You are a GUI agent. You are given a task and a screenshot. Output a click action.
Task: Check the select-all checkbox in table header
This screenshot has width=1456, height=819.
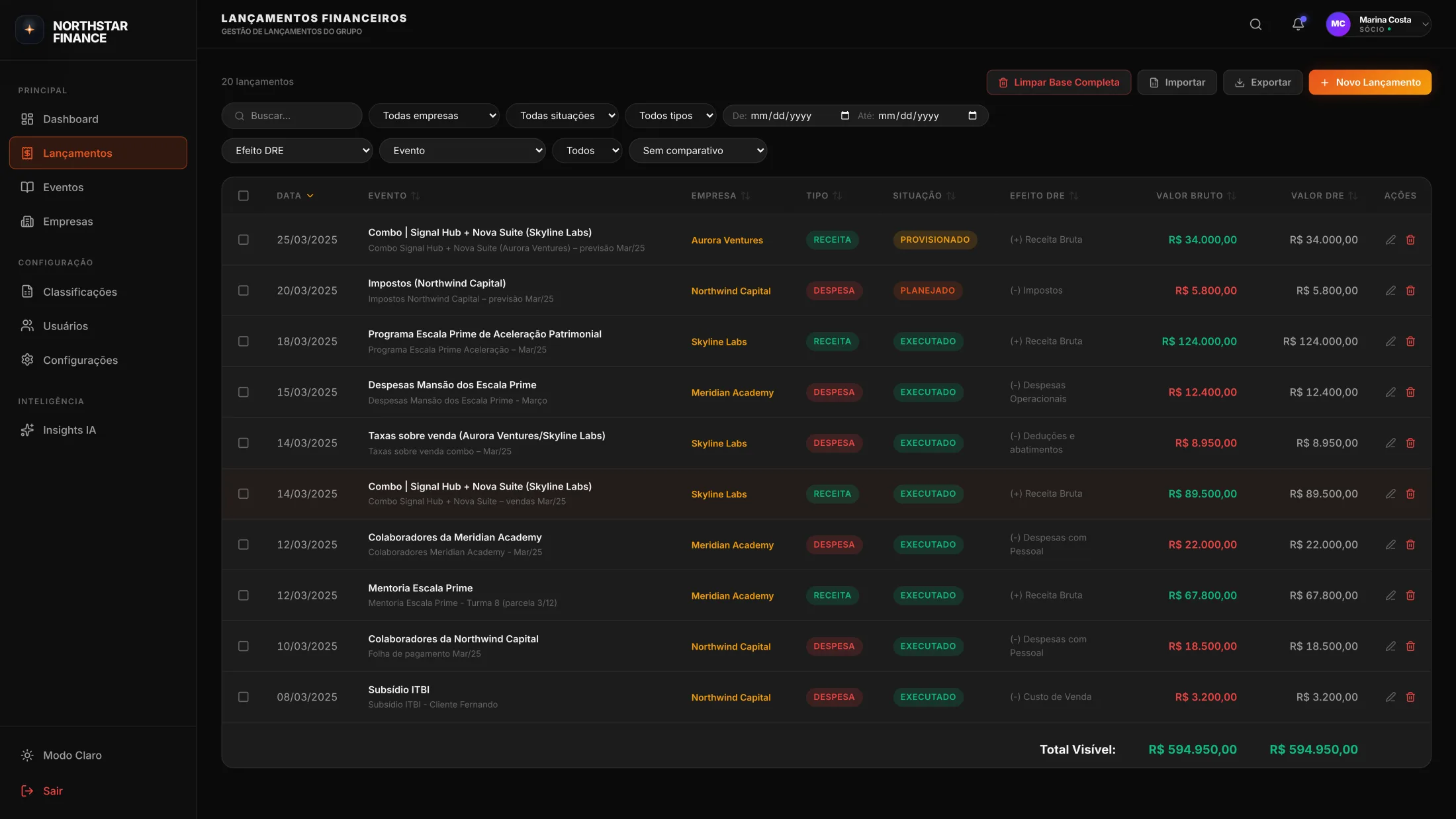244,196
